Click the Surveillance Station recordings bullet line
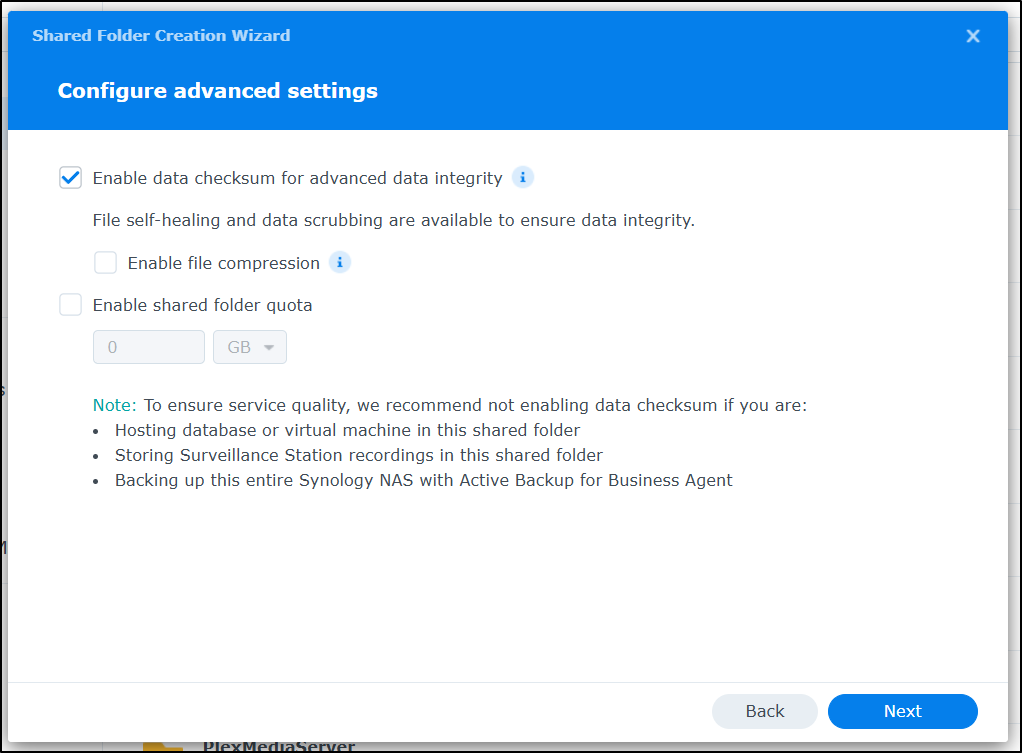1022x753 pixels. click(x=358, y=455)
